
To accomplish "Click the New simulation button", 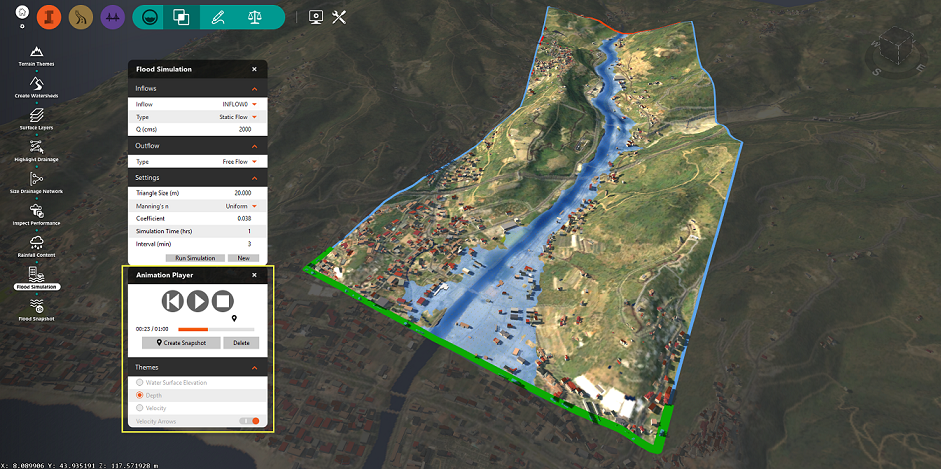I will coord(243,258).
